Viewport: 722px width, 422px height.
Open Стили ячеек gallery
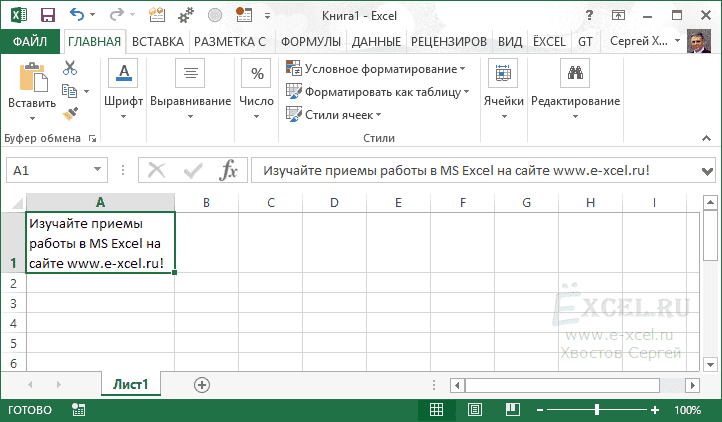click(333, 114)
